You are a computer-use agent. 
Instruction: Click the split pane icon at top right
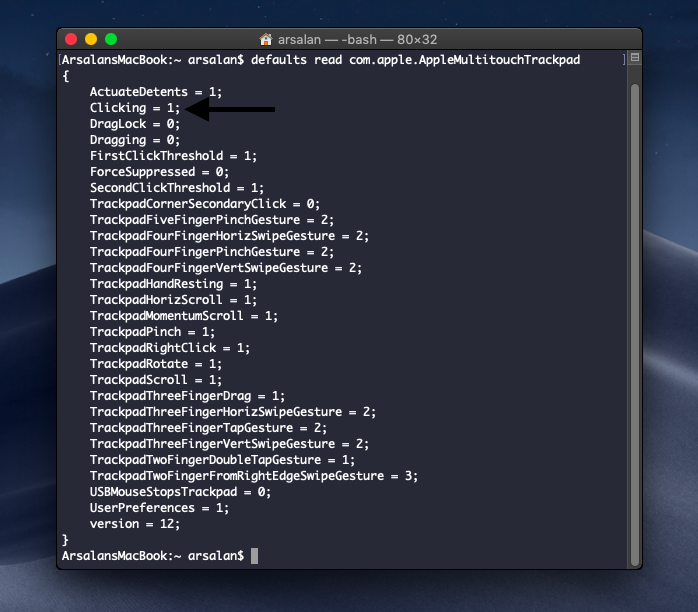pos(635,57)
